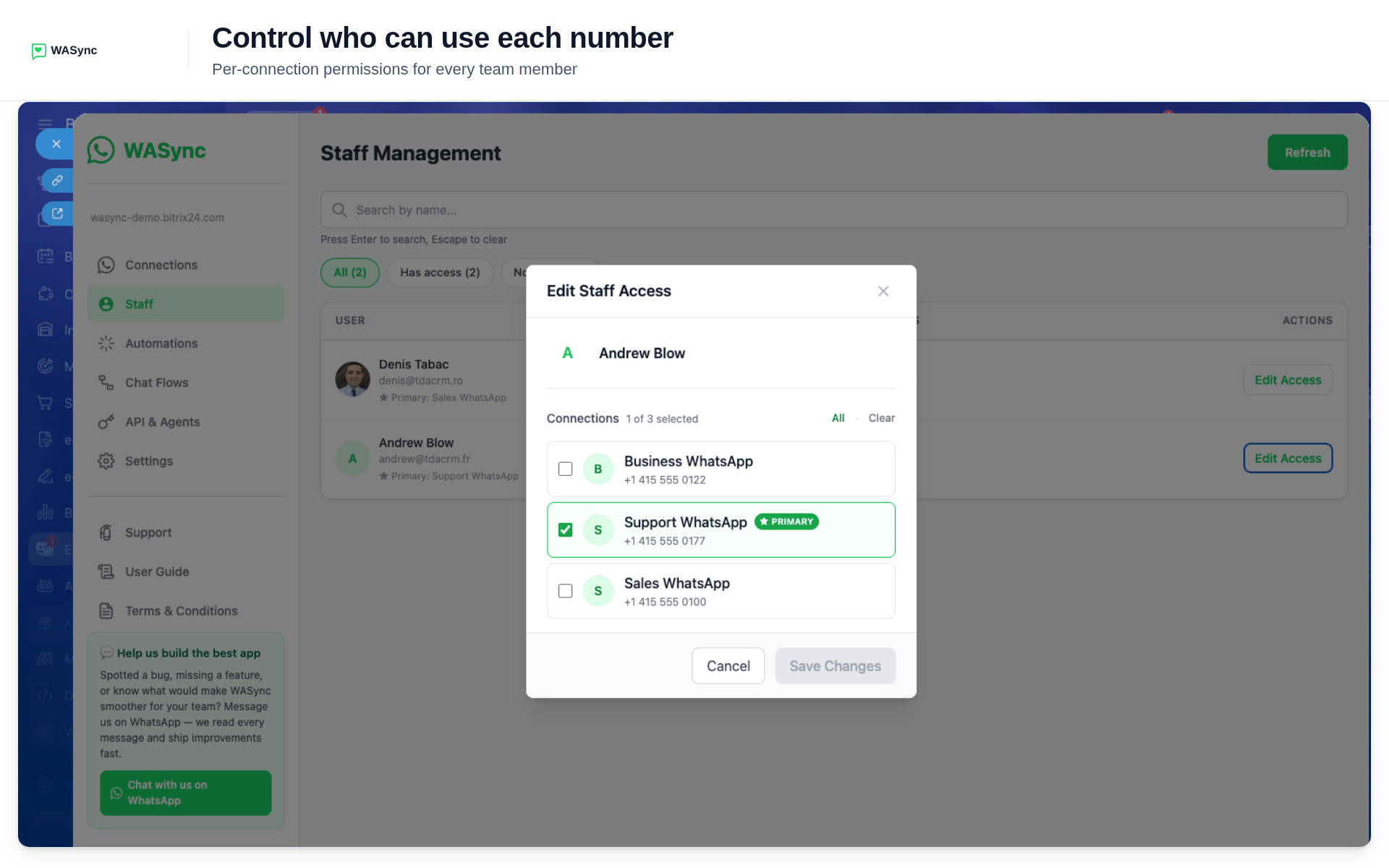Open the User Guide book icon
Screen dimensions: 1389x868
(x=106, y=571)
